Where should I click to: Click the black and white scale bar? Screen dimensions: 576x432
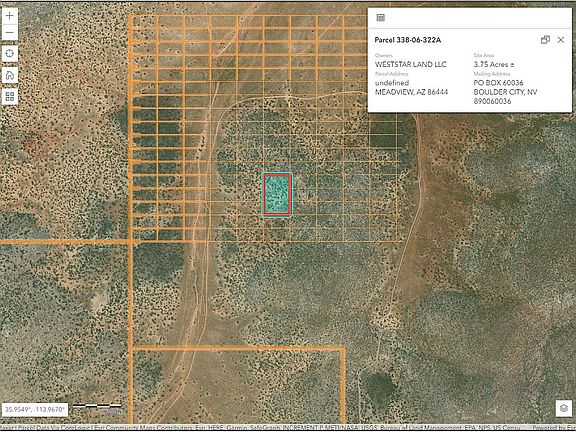97,406
